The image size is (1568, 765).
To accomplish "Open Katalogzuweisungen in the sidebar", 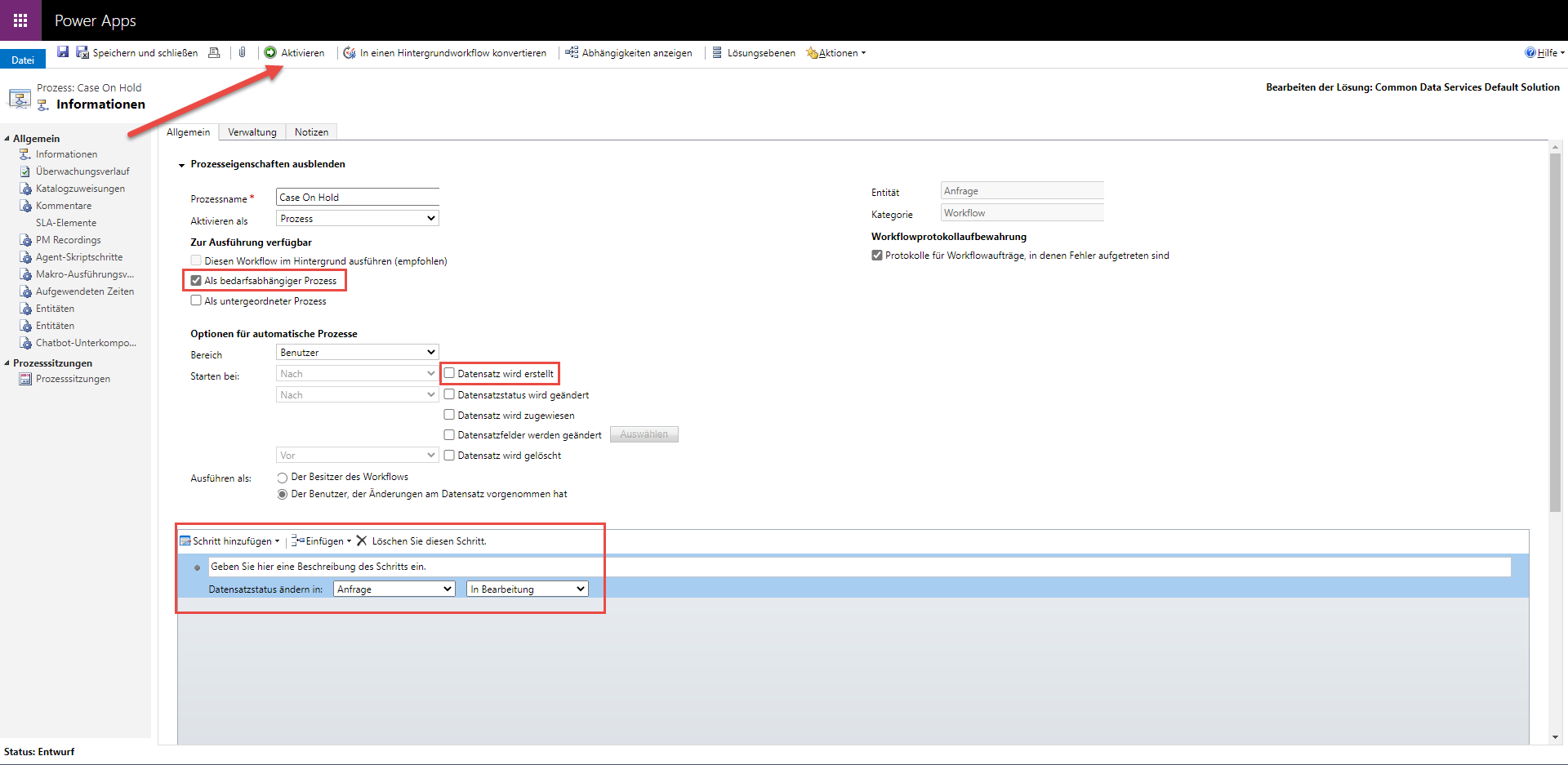I will point(80,189).
